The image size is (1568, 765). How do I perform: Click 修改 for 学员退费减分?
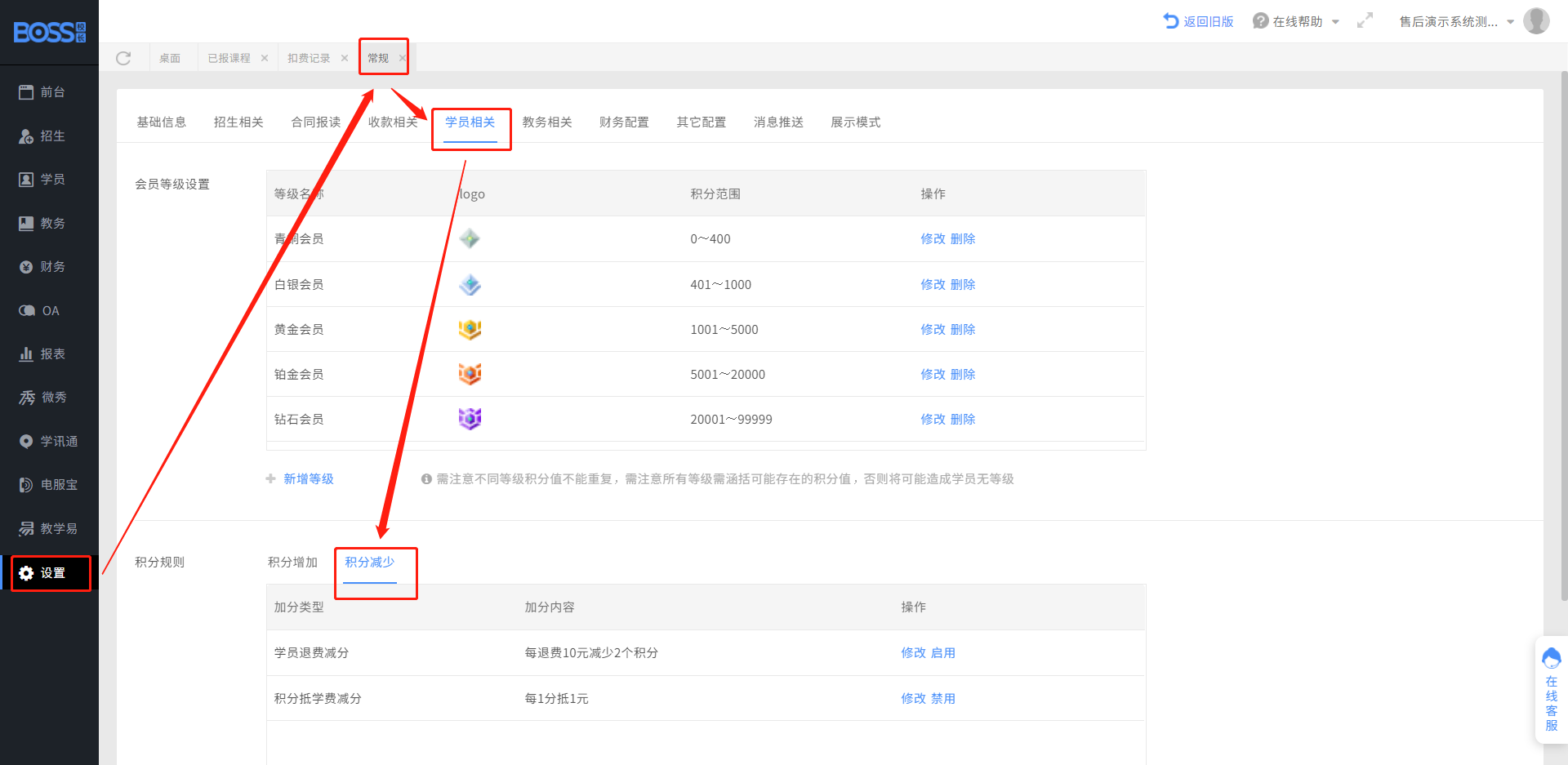click(x=913, y=653)
